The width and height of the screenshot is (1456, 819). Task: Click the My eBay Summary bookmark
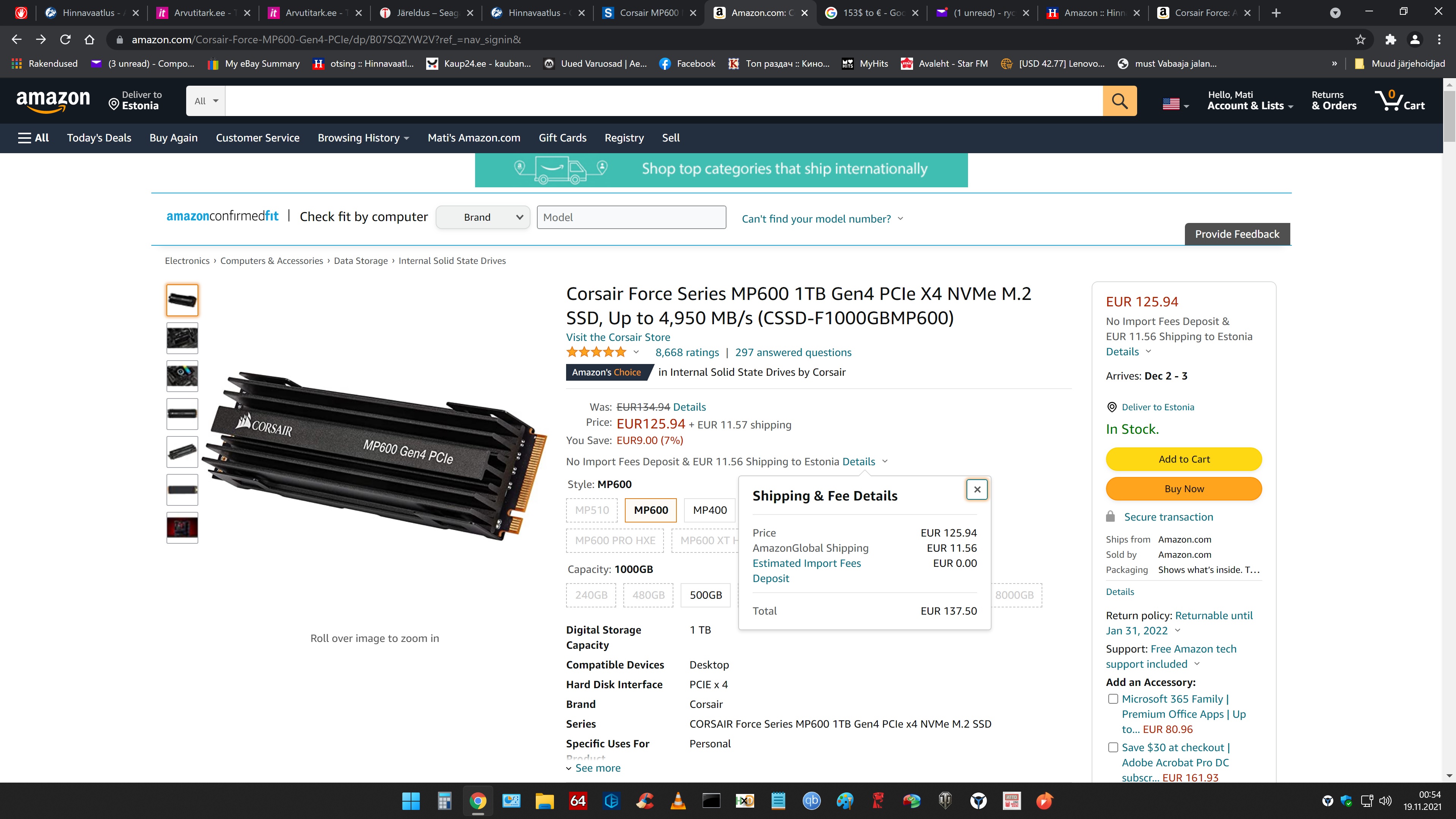[253, 64]
